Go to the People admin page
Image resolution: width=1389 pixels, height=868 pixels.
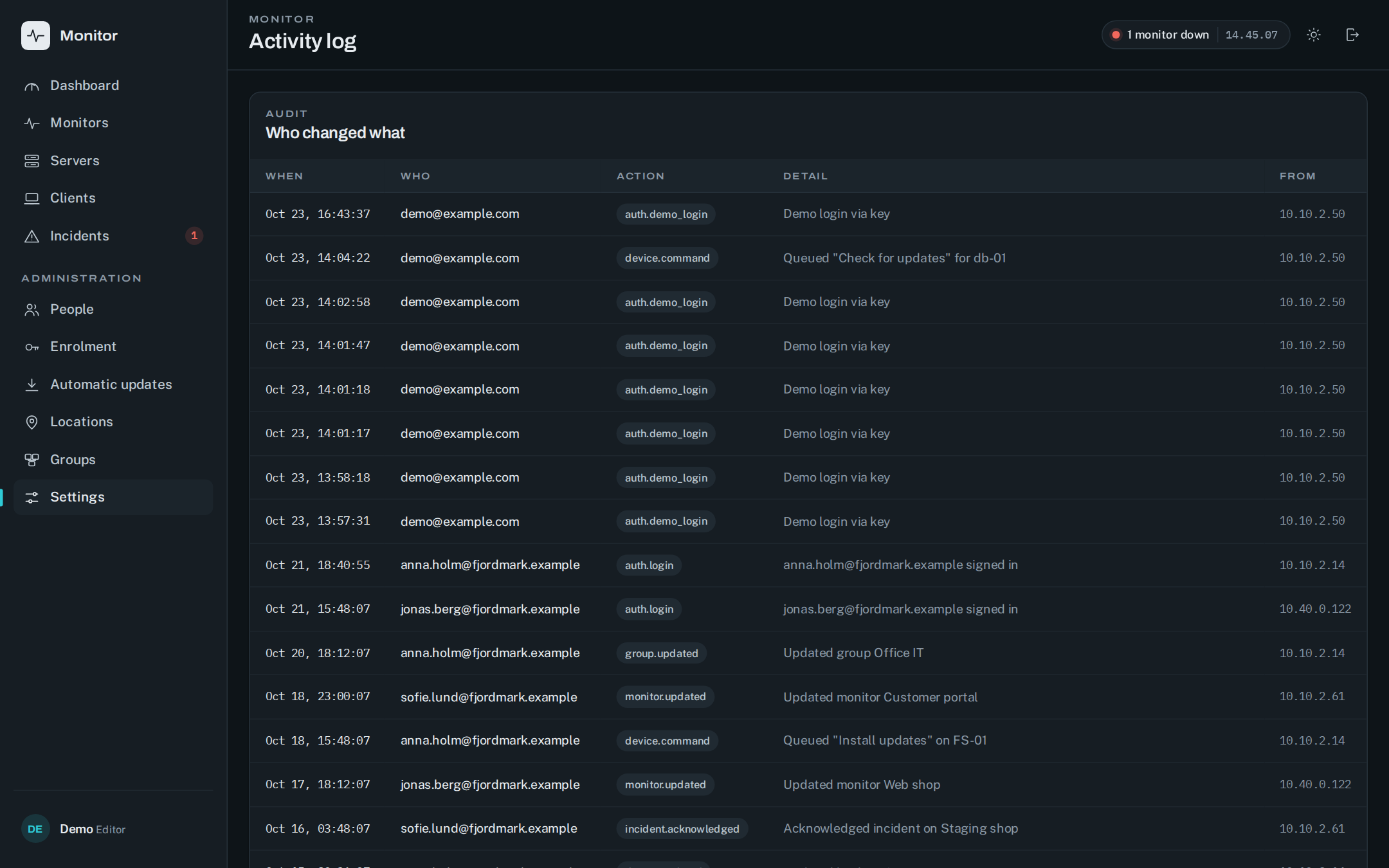[113, 309]
